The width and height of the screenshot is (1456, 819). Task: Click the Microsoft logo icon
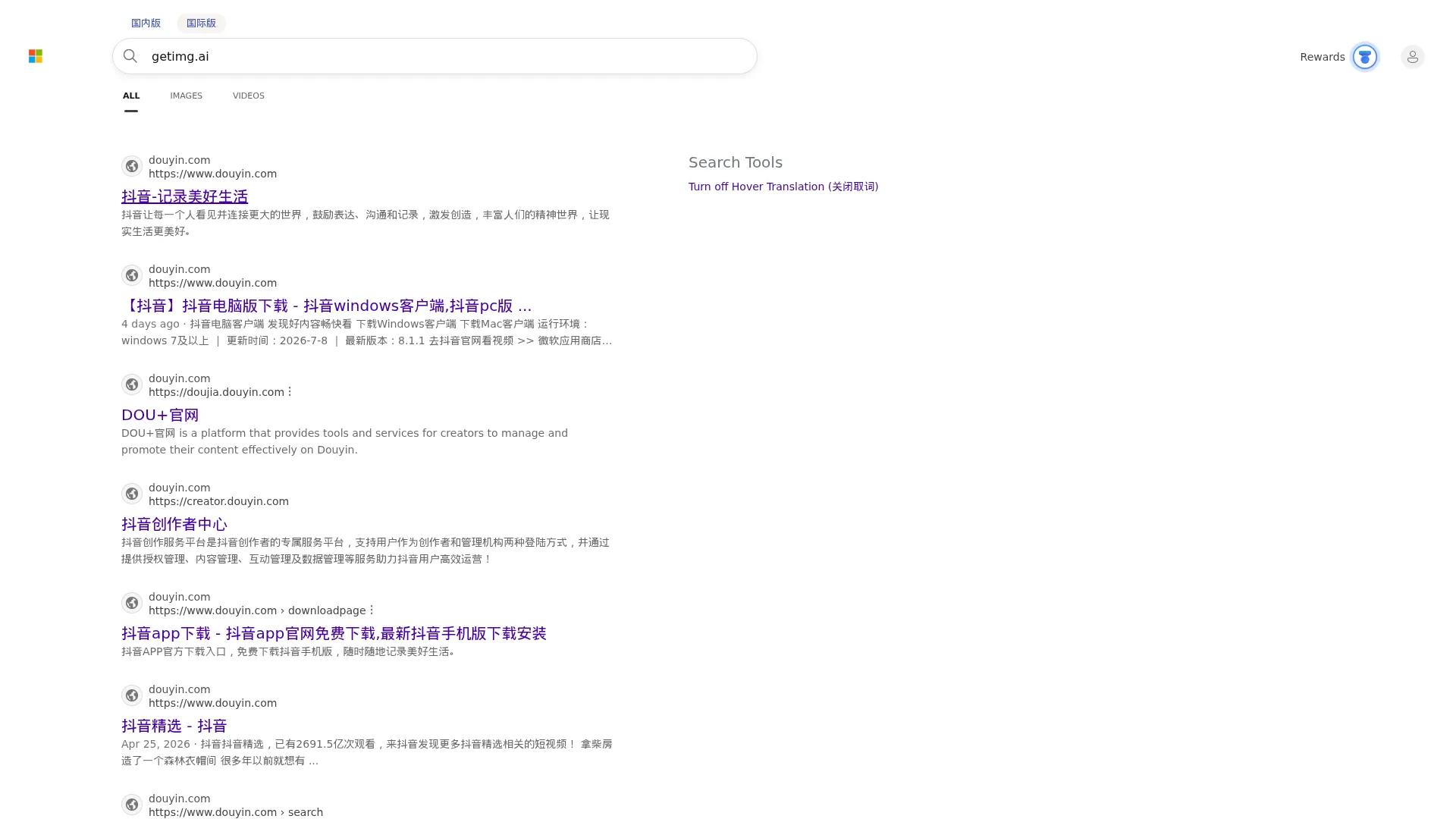pyautogui.click(x=36, y=56)
